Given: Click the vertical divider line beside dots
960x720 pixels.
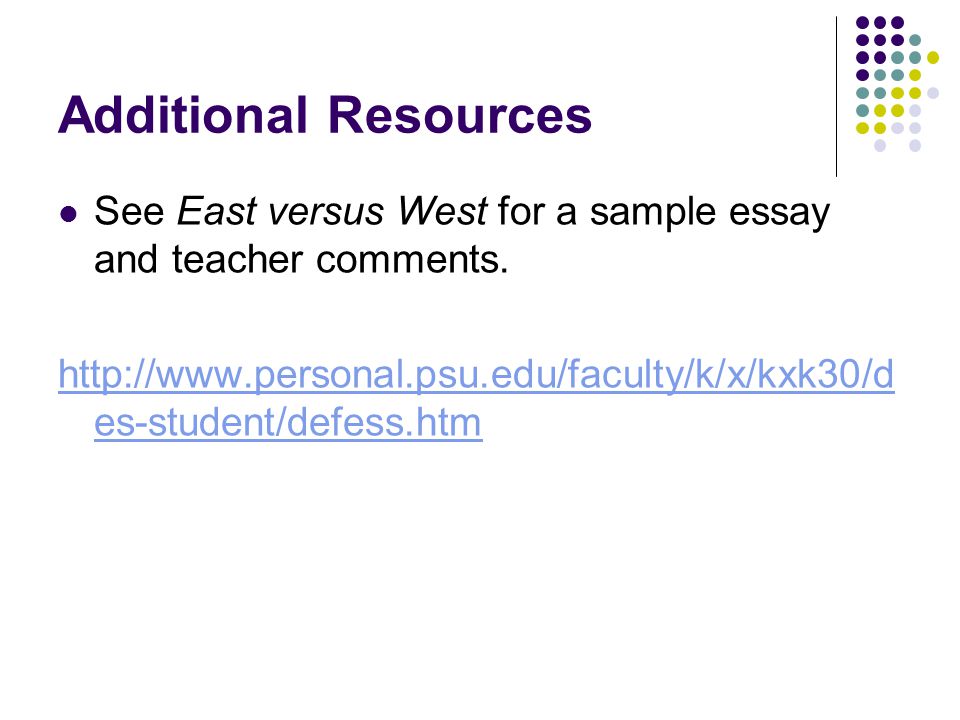Looking at the screenshot, I should point(836,97).
